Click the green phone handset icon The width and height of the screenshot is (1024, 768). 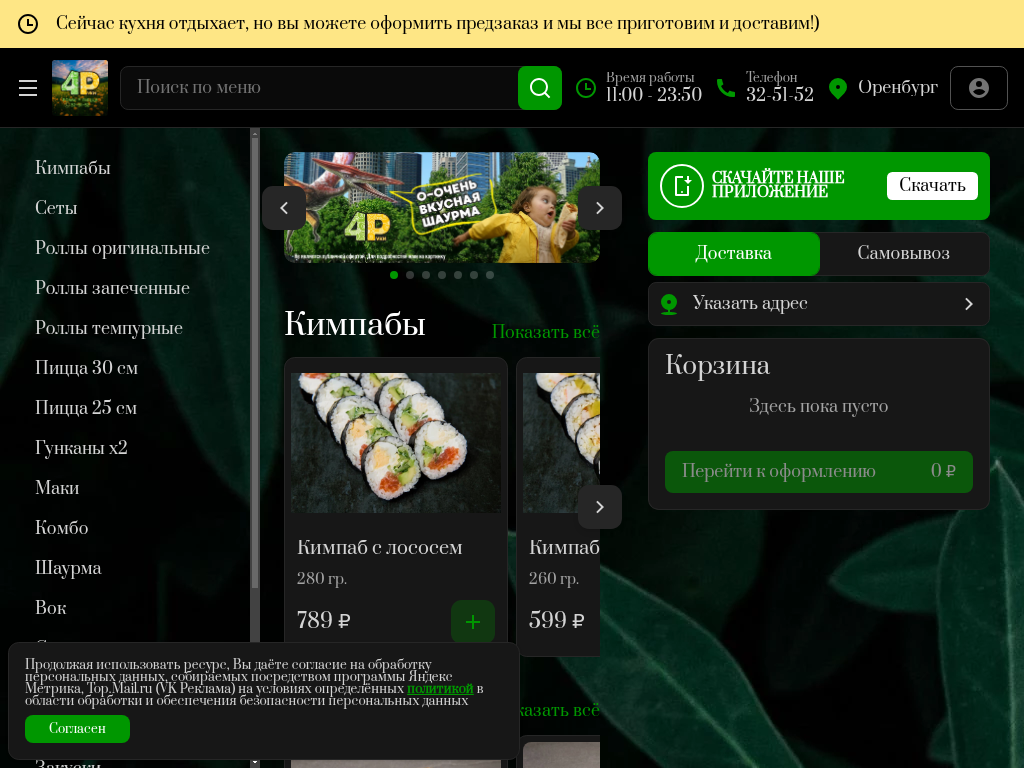(726, 88)
